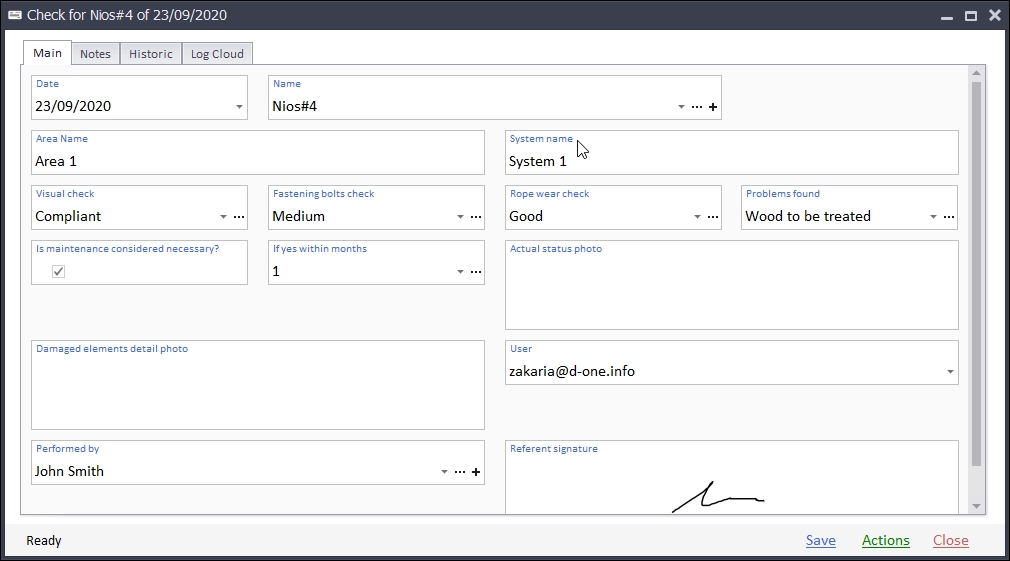Open the Actions link

point(885,540)
